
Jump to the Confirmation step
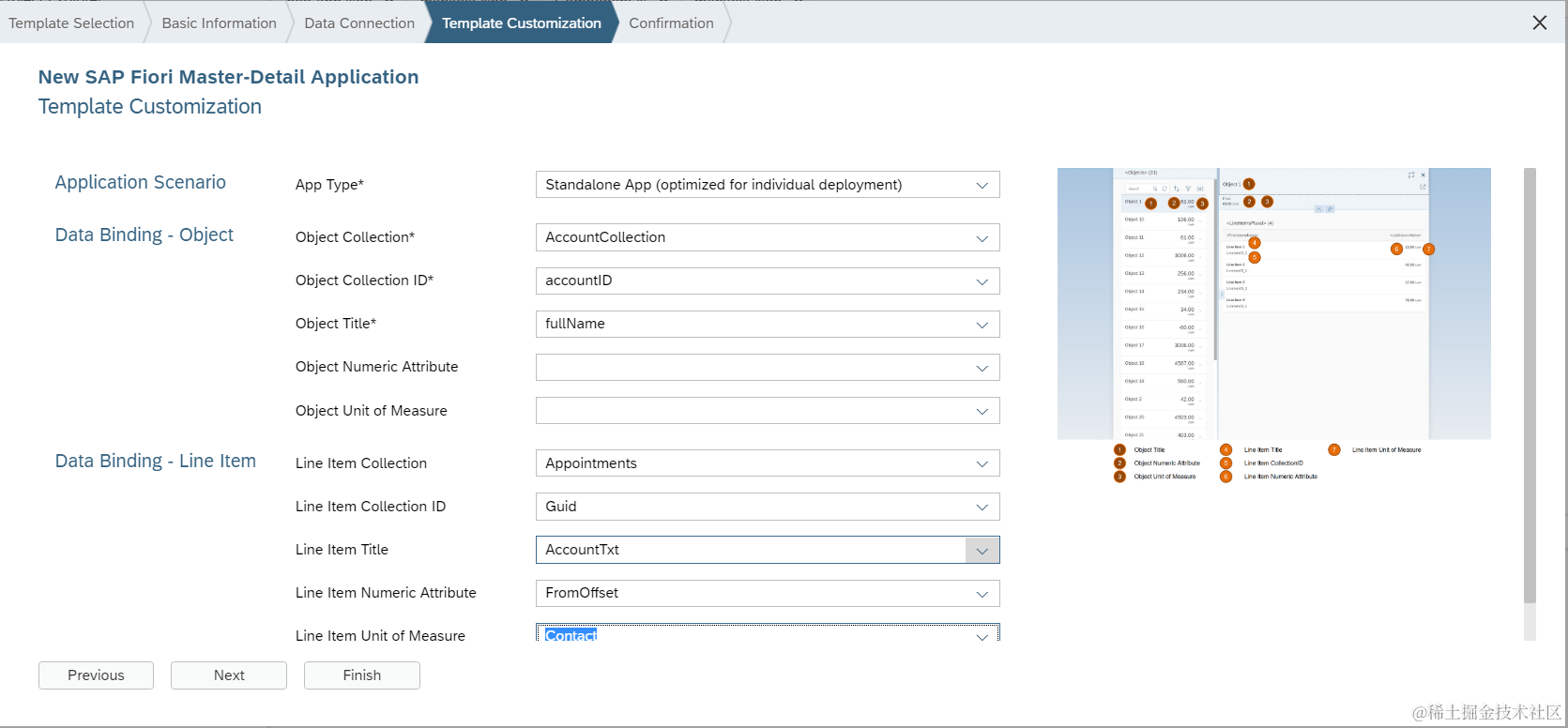[x=671, y=23]
